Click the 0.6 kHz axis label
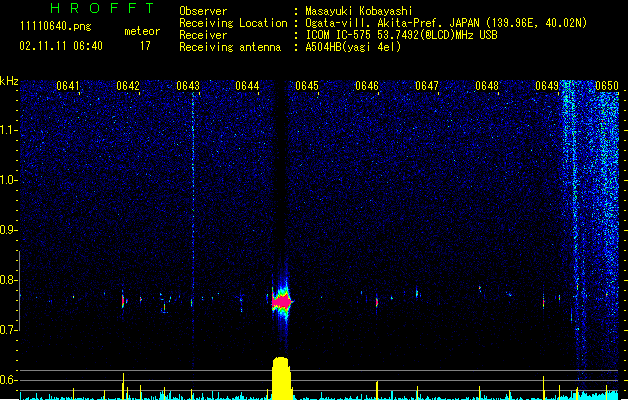The width and height of the screenshot is (629, 400). [9, 380]
